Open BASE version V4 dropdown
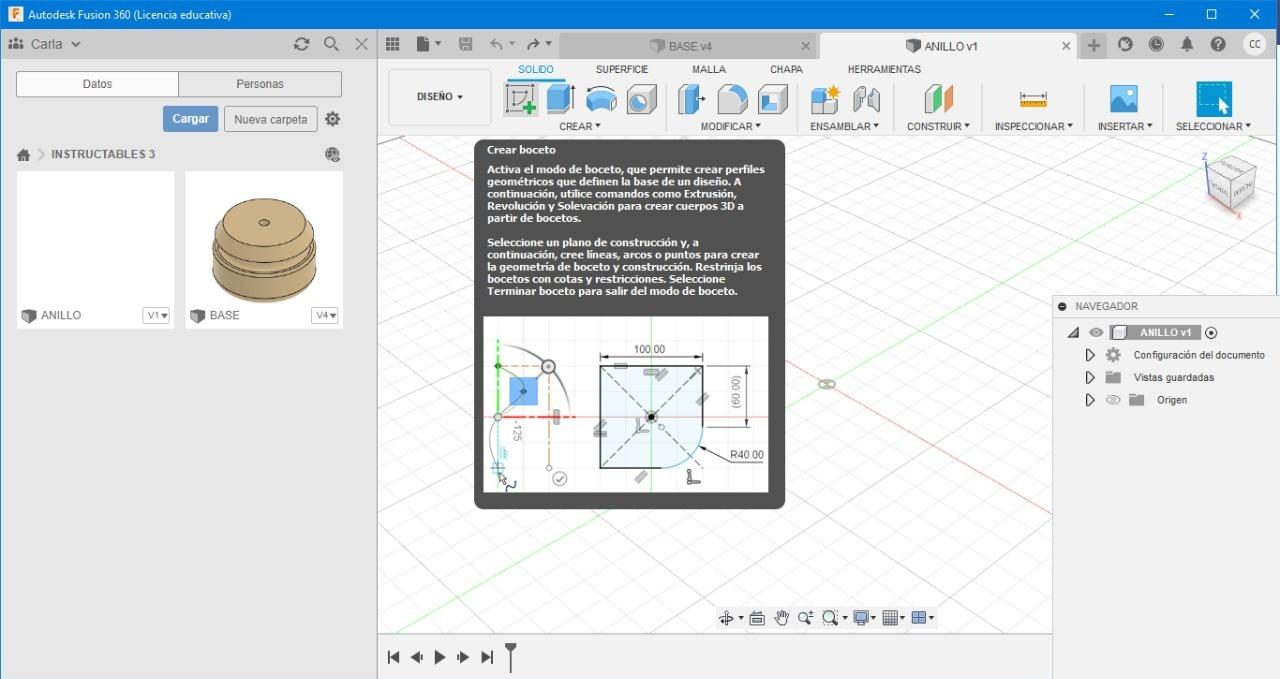This screenshot has height=679, width=1280. 325,315
